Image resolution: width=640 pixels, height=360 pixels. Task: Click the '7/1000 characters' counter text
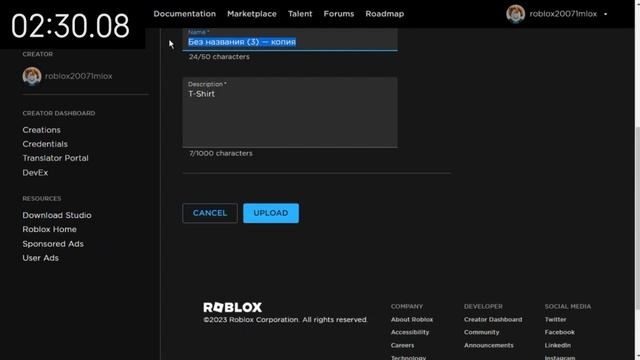point(220,153)
